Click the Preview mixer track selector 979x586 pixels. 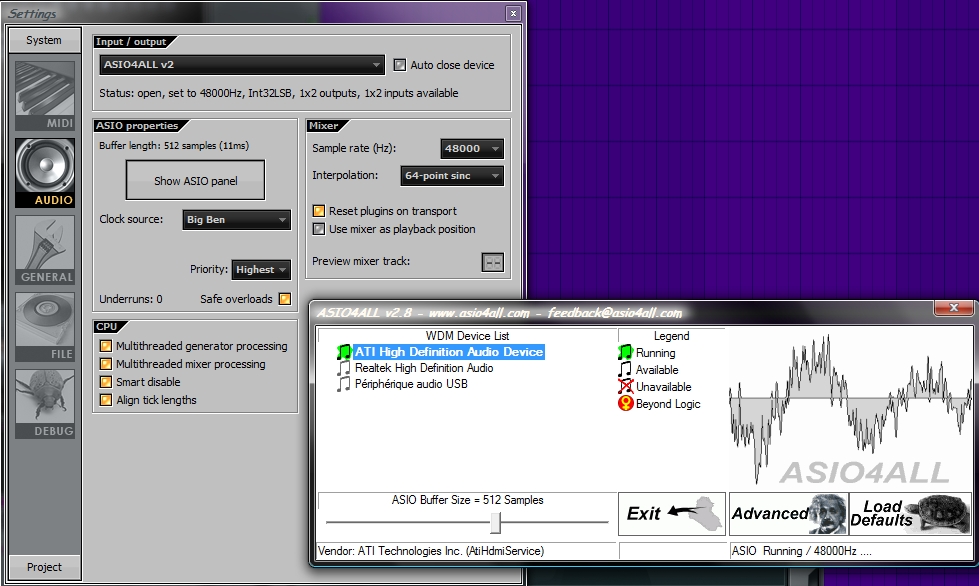click(x=493, y=262)
